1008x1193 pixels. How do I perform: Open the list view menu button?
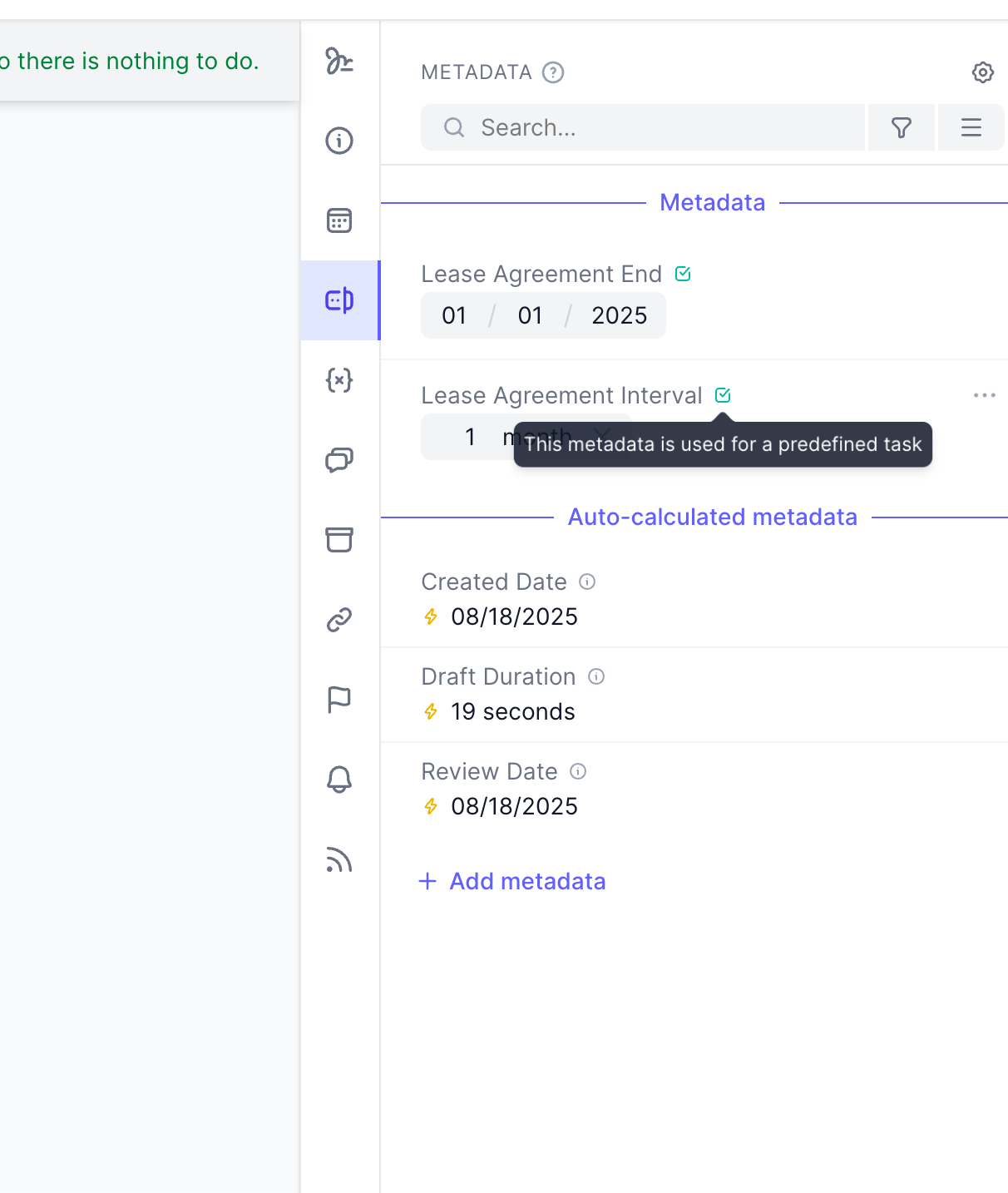971,127
